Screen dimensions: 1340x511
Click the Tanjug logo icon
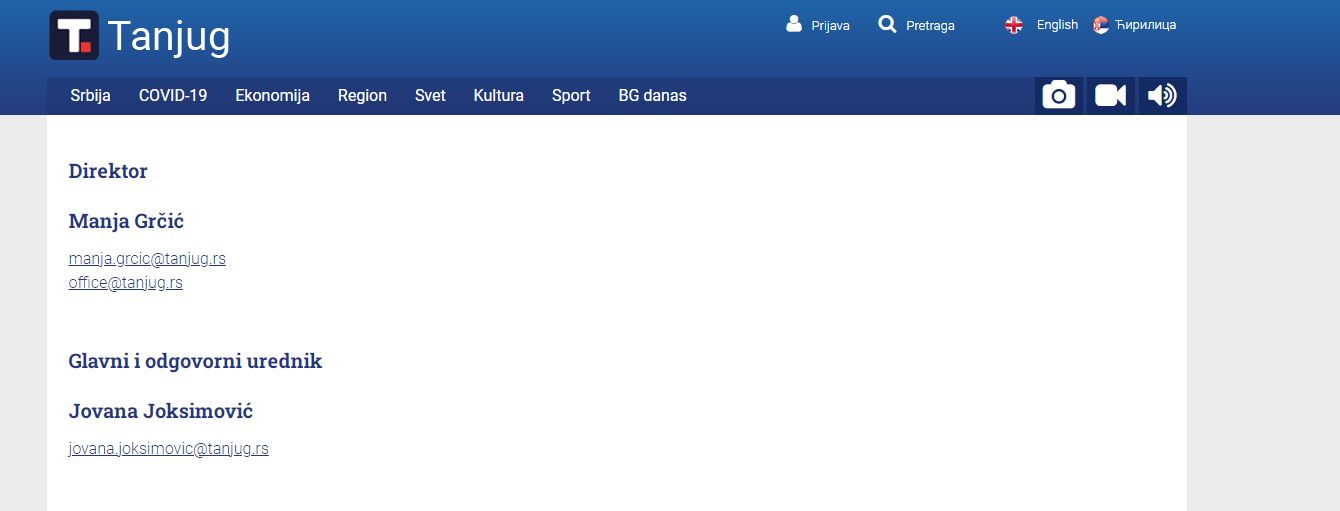74,36
